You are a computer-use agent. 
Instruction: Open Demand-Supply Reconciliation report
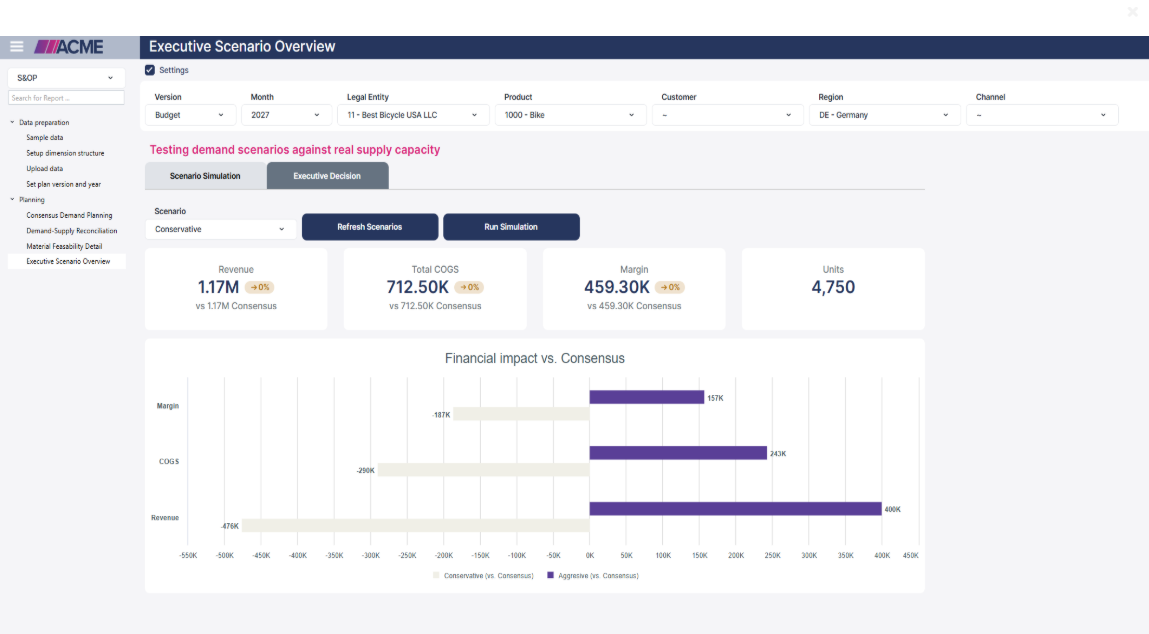click(72, 231)
